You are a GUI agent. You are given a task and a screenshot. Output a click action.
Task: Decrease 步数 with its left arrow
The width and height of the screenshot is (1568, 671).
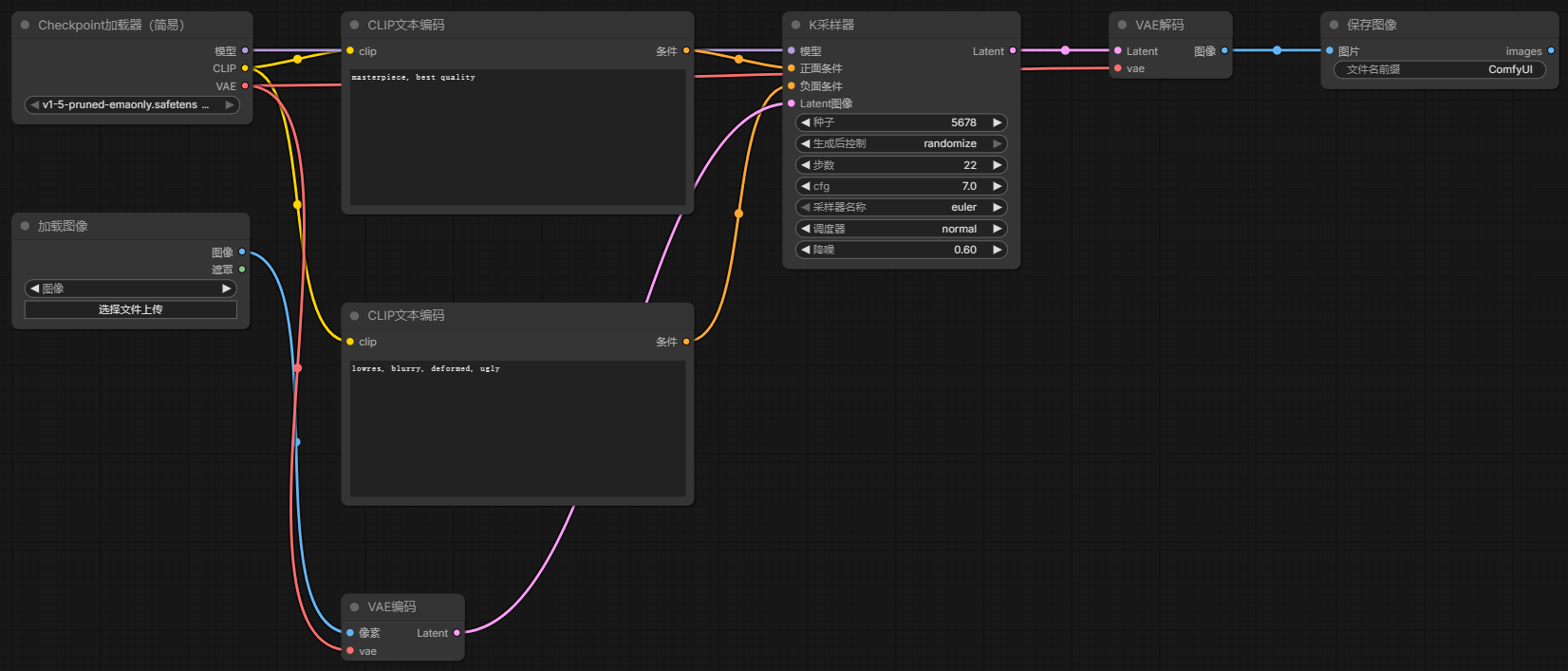point(806,165)
